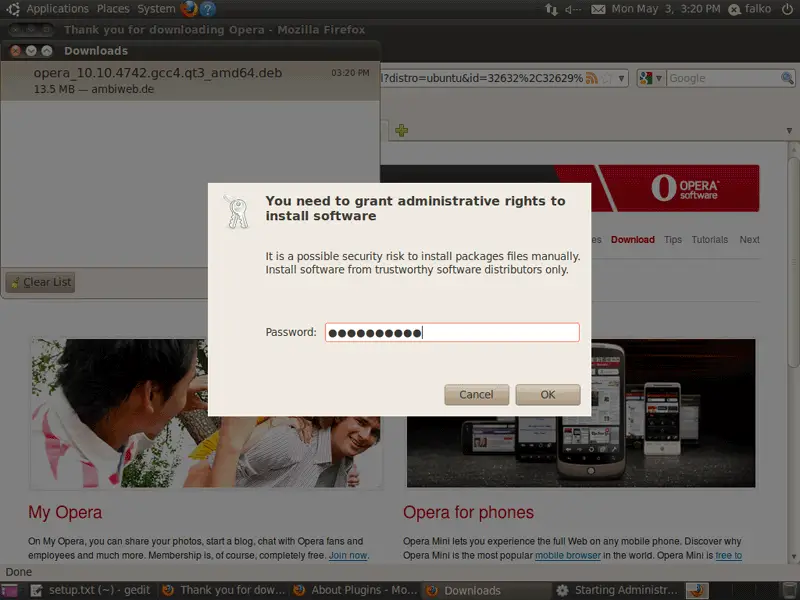This screenshot has width=800, height=600.
Task: Switch to setup.txt gedit in the taskbar
Action: pos(90,590)
